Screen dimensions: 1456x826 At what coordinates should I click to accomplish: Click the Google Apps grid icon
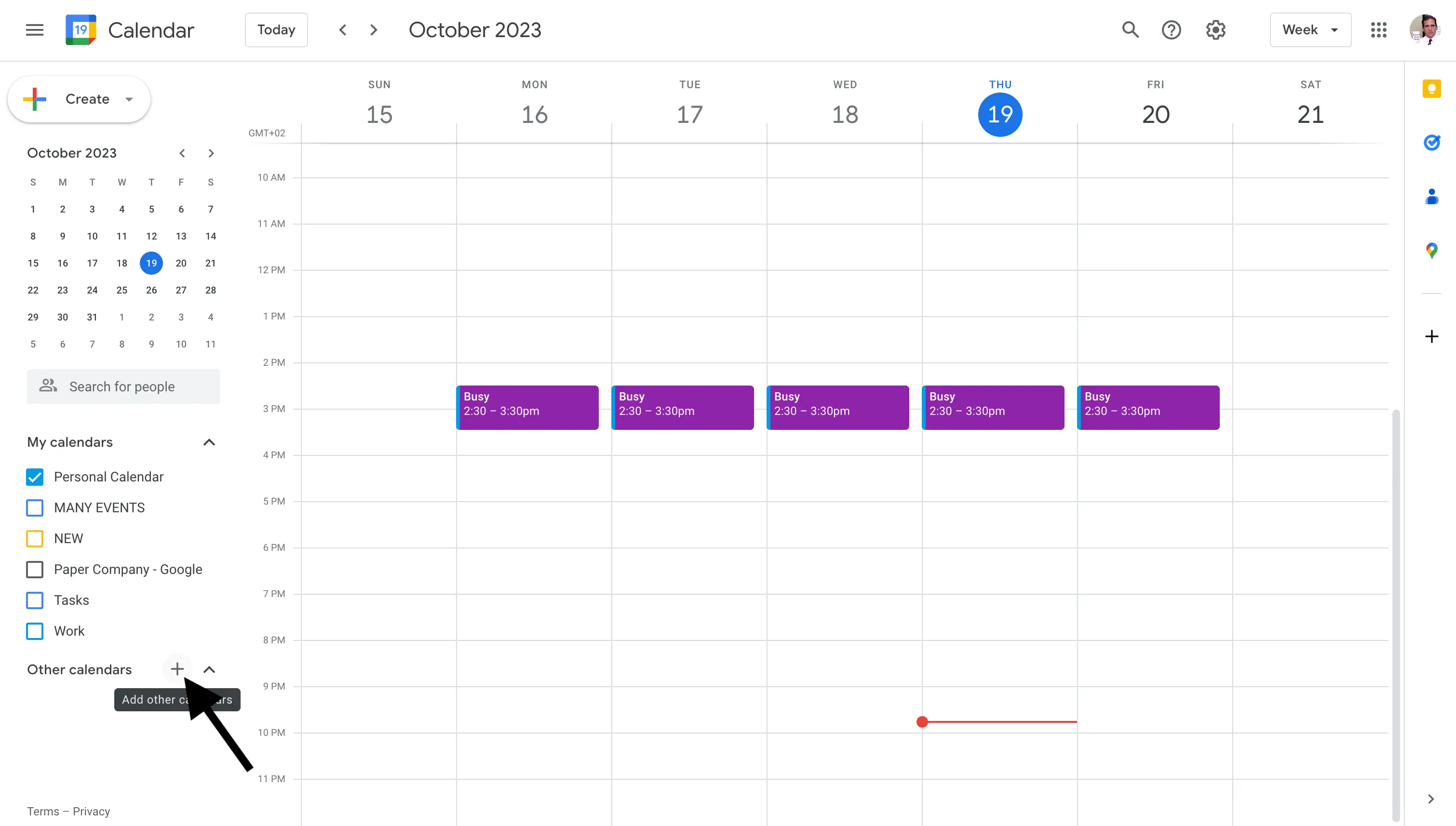point(1379,29)
